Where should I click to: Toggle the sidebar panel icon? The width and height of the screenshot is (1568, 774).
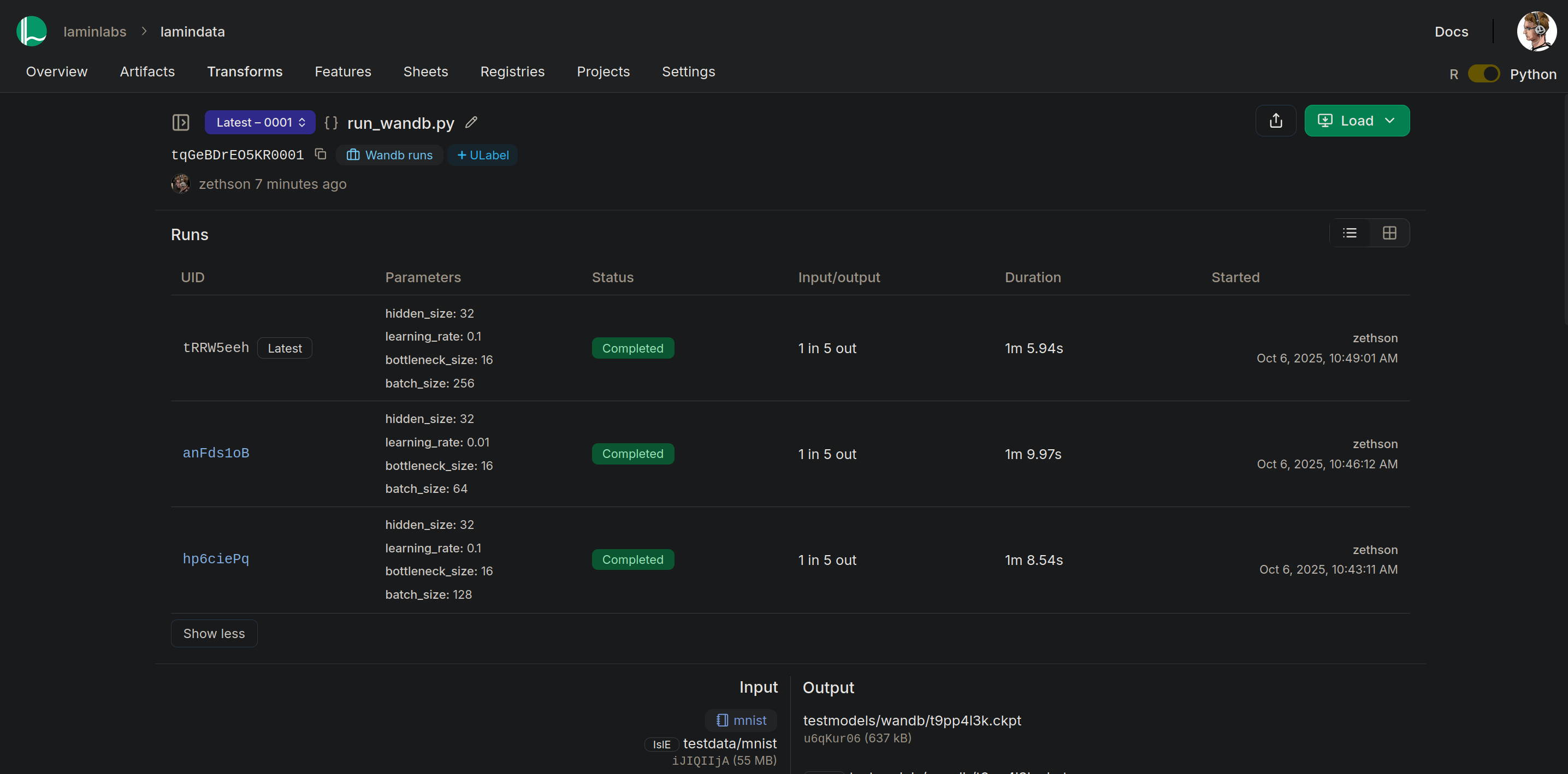(x=181, y=122)
